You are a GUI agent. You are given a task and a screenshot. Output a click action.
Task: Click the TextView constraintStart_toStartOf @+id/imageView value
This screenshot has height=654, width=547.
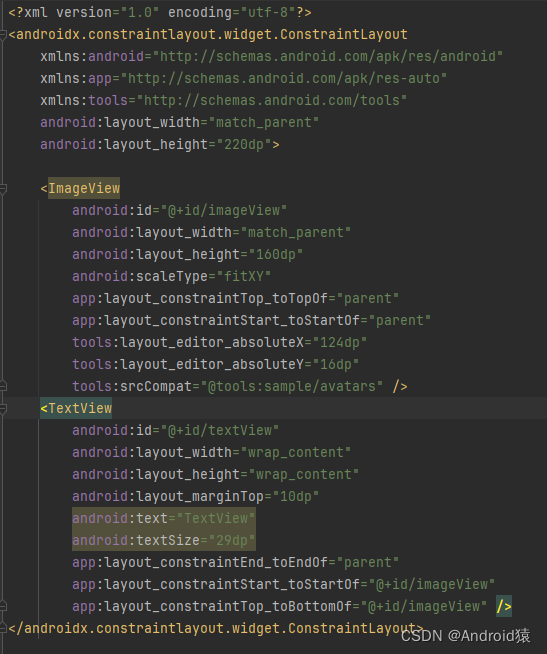point(432,584)
